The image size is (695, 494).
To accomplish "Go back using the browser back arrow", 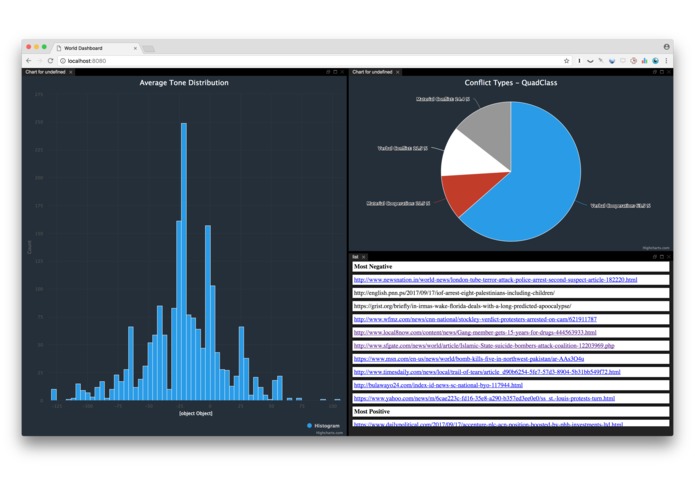I will pos(29,61).
